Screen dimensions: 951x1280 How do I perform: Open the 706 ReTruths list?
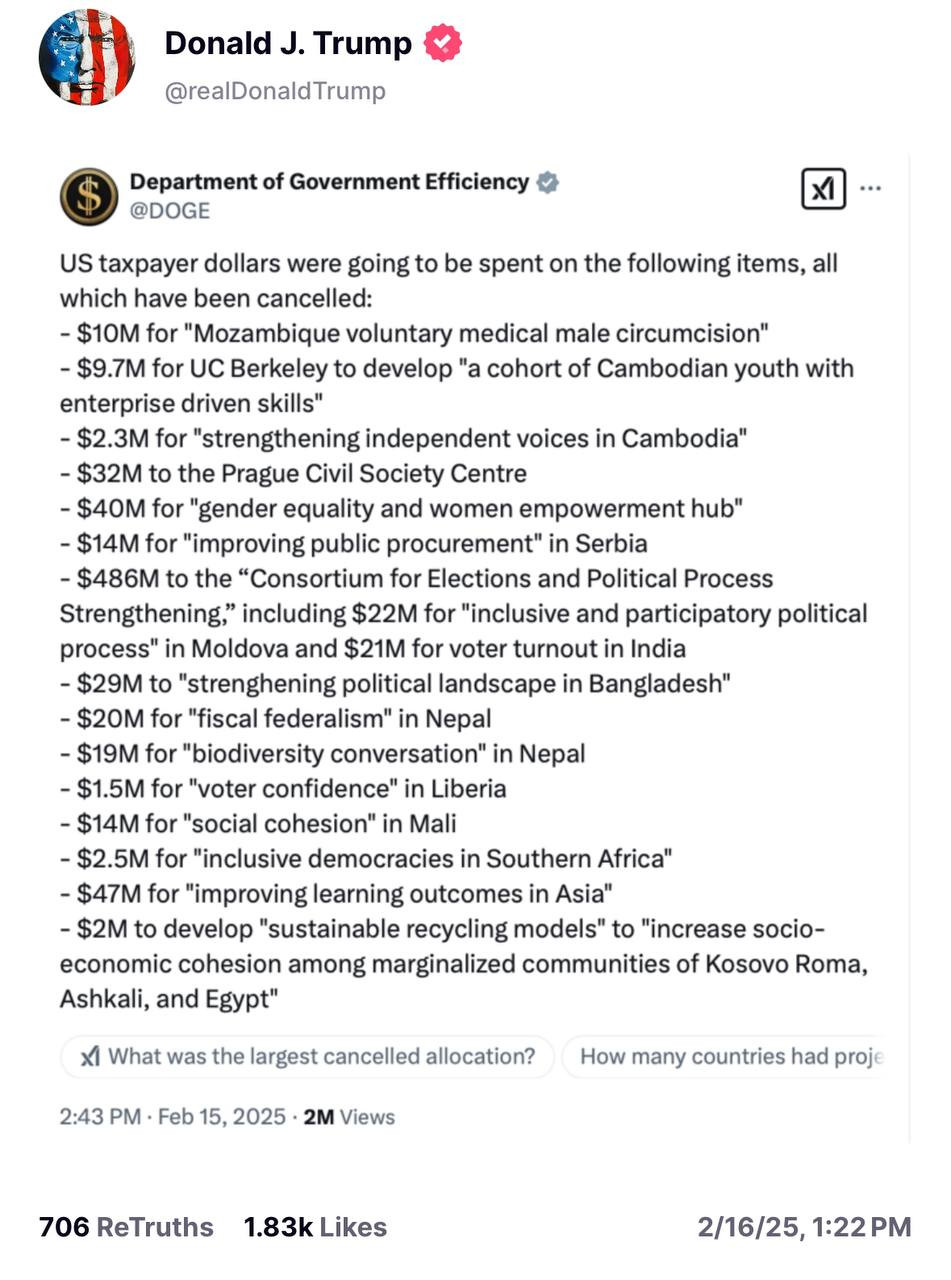[126, 1227]
